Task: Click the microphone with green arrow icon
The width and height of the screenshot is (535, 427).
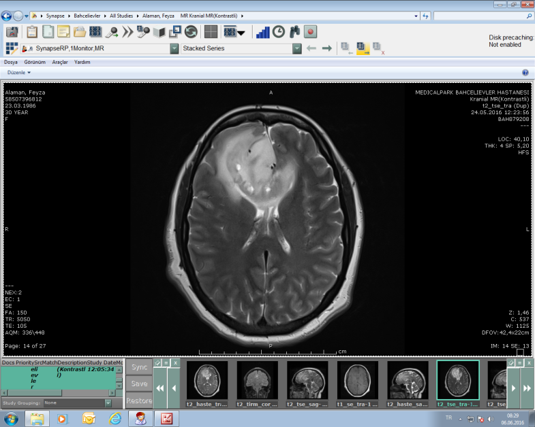Action: [112, 32]
